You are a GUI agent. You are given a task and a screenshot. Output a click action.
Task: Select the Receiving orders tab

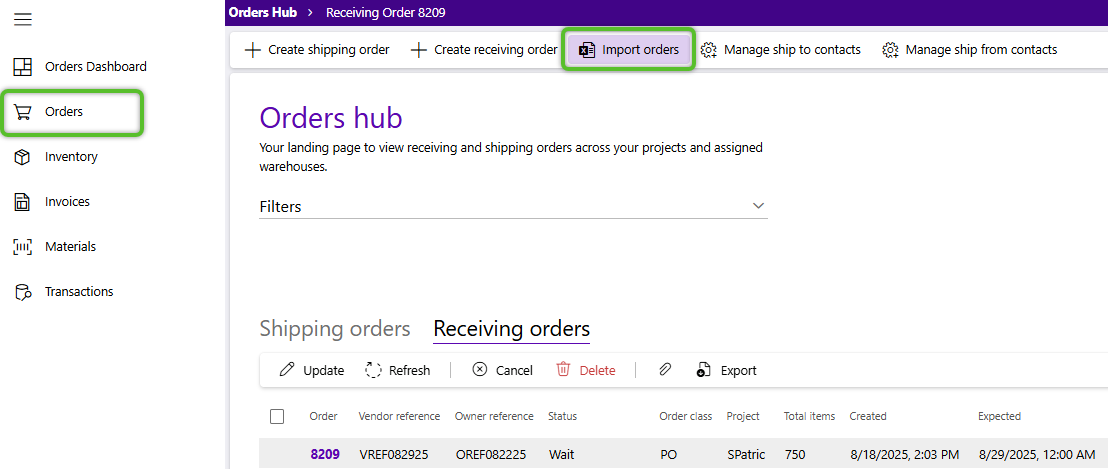(511, 329)
